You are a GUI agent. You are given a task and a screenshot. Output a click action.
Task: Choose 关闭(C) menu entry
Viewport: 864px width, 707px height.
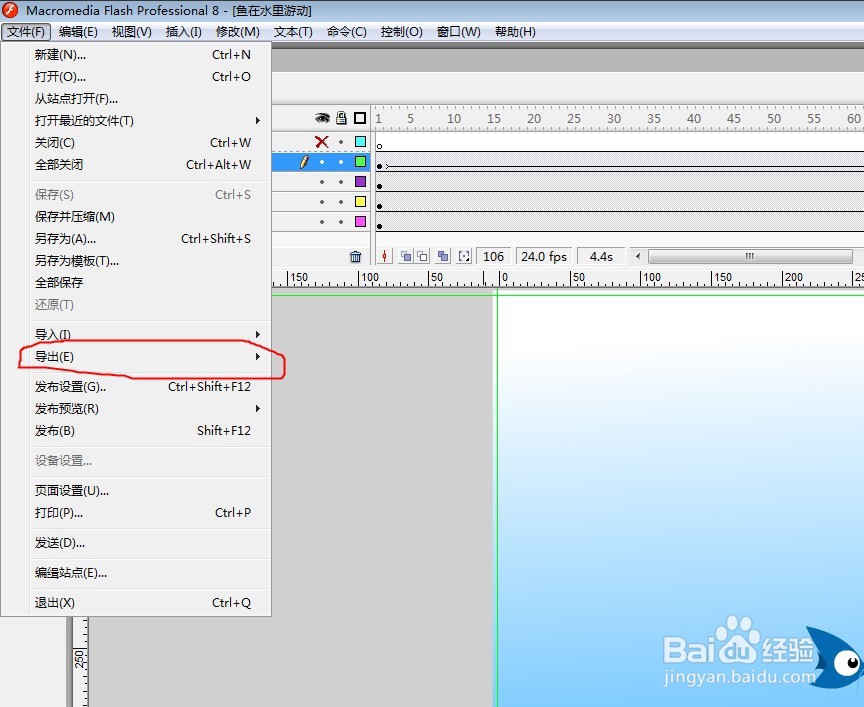pyautogui.click(x=149, y=143)
